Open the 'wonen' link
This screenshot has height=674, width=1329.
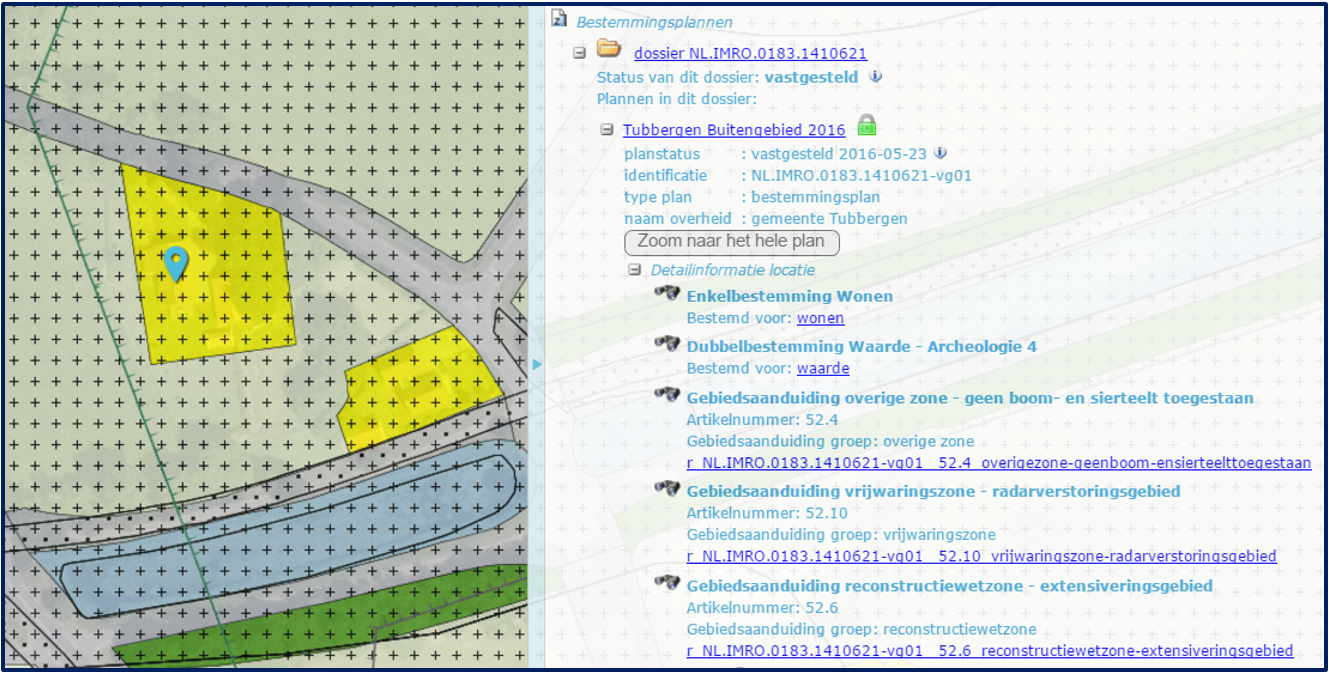[x=820, y=318]
